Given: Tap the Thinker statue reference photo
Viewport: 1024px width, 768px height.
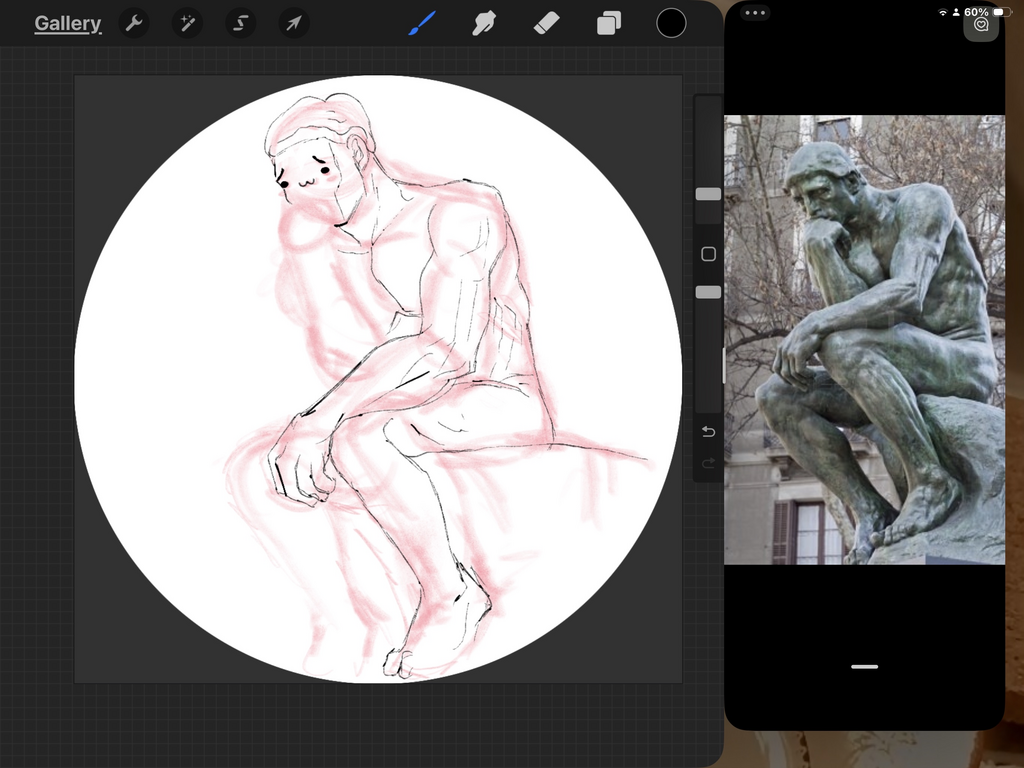Looking at the screenshot, I should (864, 340).
